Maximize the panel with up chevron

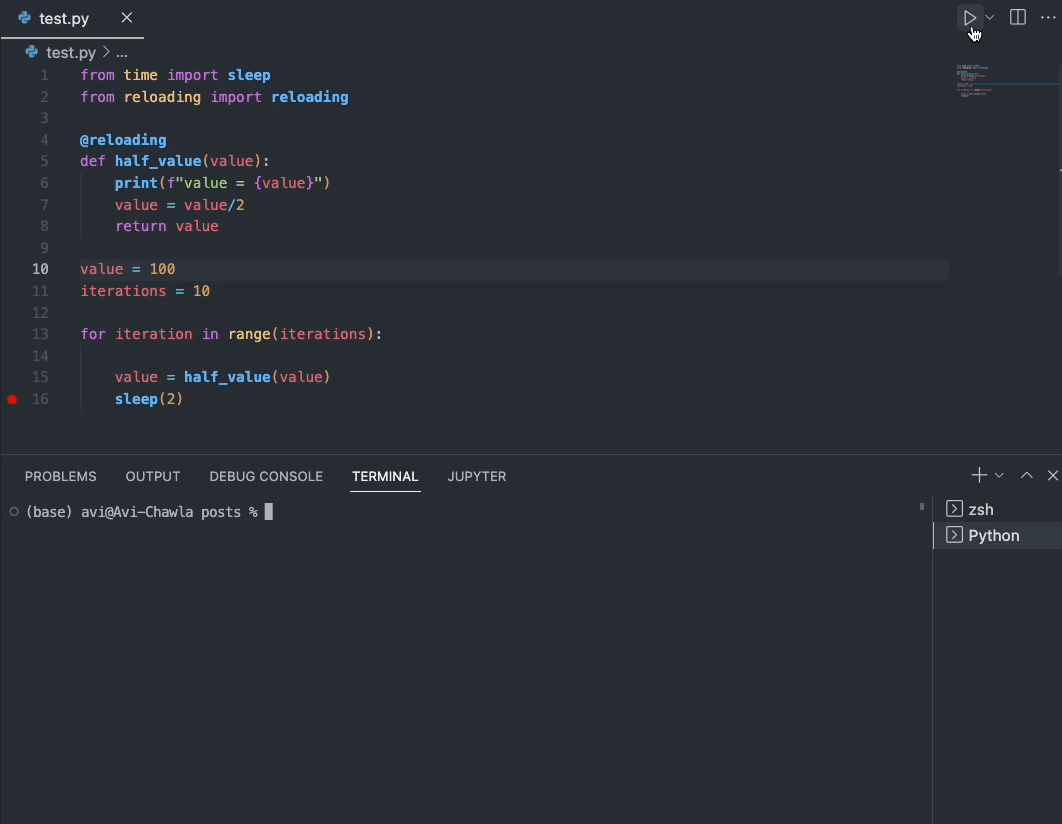point(1027,475)
